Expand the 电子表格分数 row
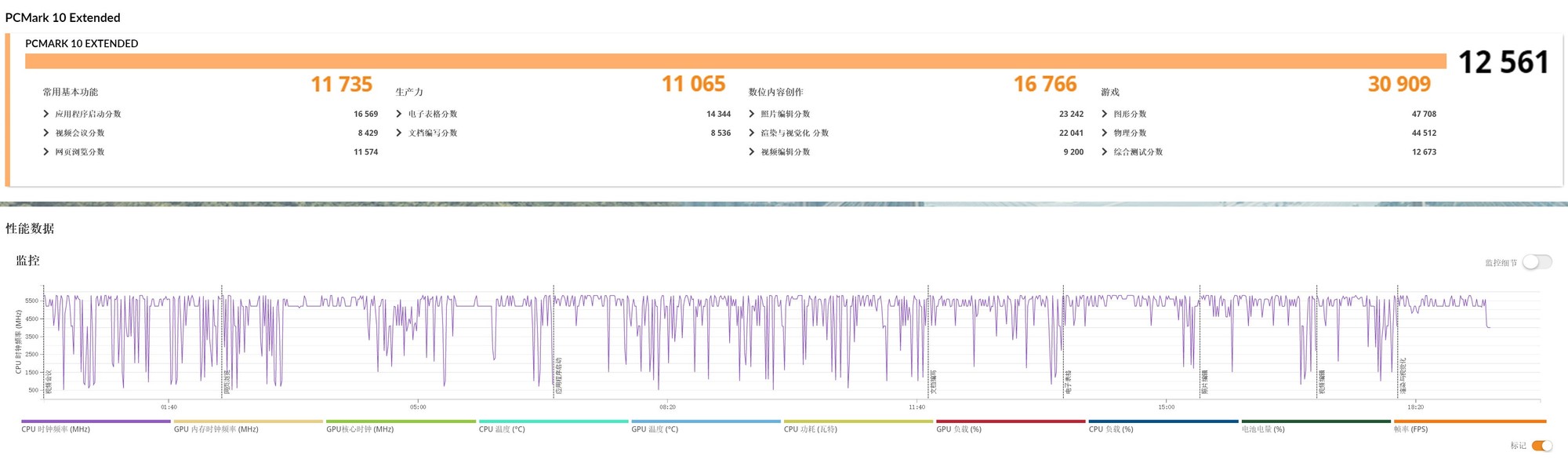The width and height of the screenshot is (1568, 474). click(399, 114)
